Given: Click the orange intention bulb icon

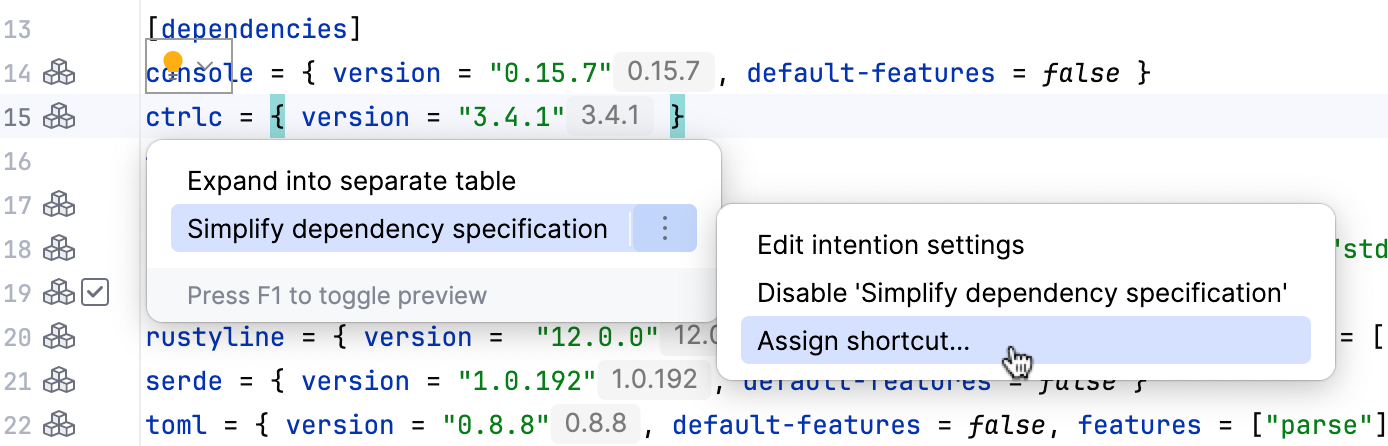Looking at the screenshot, I should point(173,63).
